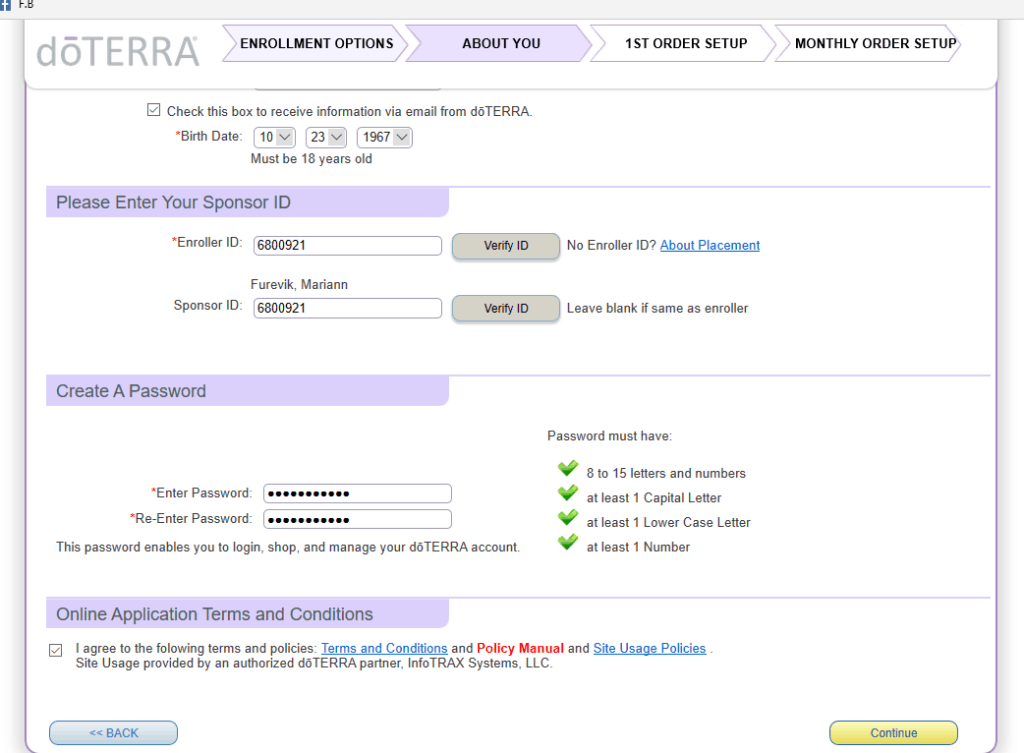Viewport: 1024px width, 753px height.
Task: Select the About You step
Action: 500,43
